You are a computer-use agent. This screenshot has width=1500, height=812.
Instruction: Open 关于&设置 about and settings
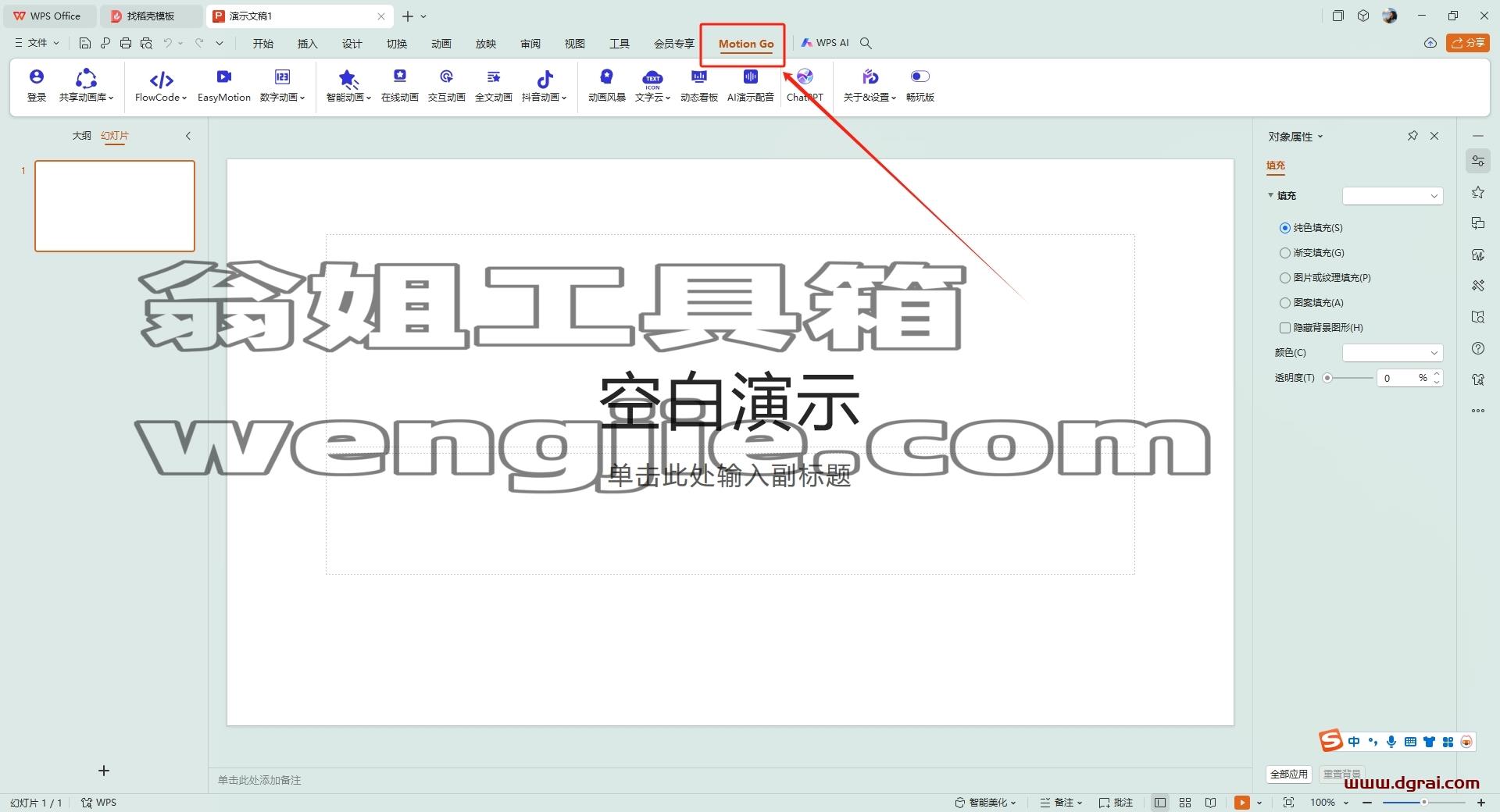tap(870, 85)
